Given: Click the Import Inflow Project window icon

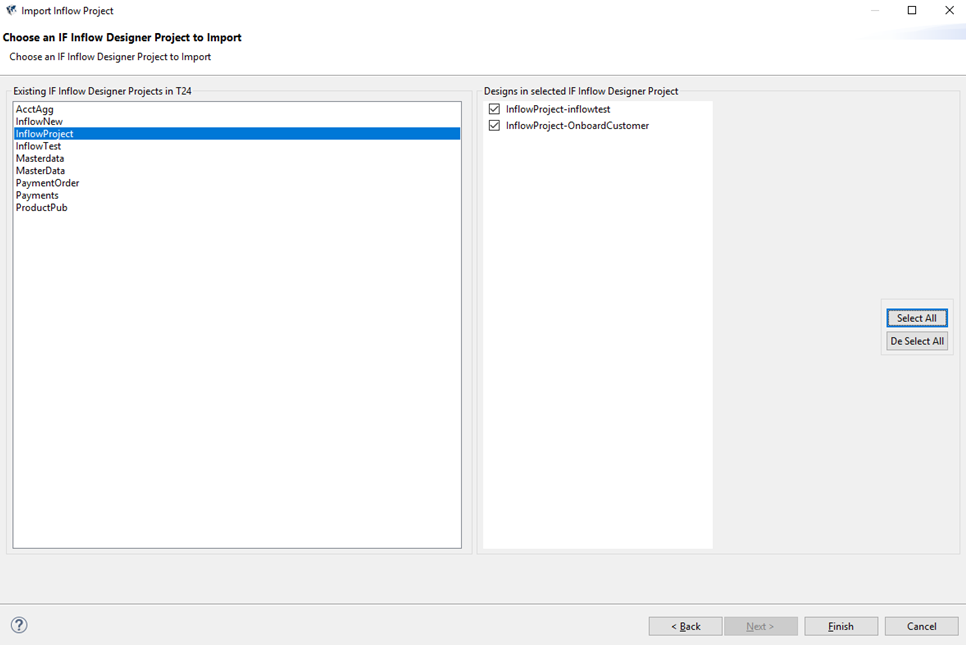Looking at the screenshot, I should (x=11, y=11).
